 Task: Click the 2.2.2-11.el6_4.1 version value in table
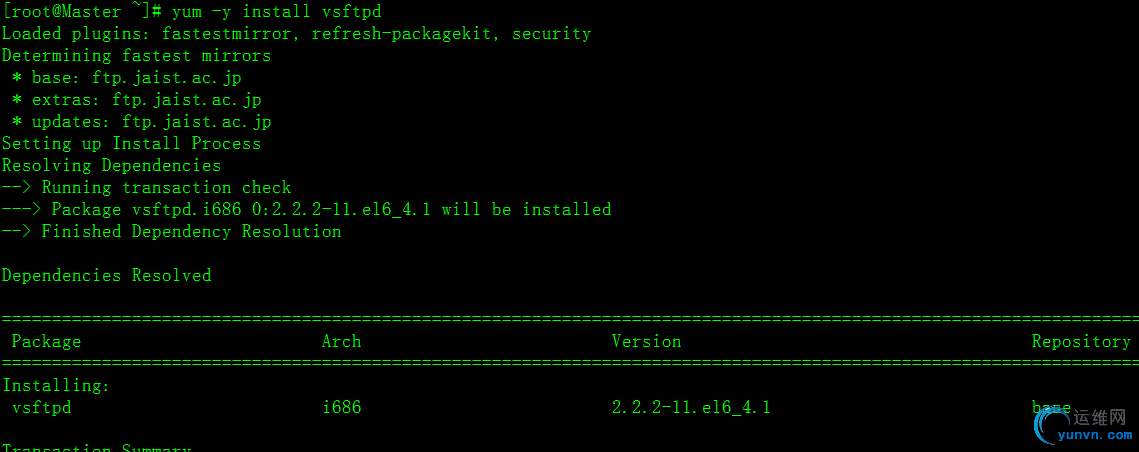click(691, 408)
